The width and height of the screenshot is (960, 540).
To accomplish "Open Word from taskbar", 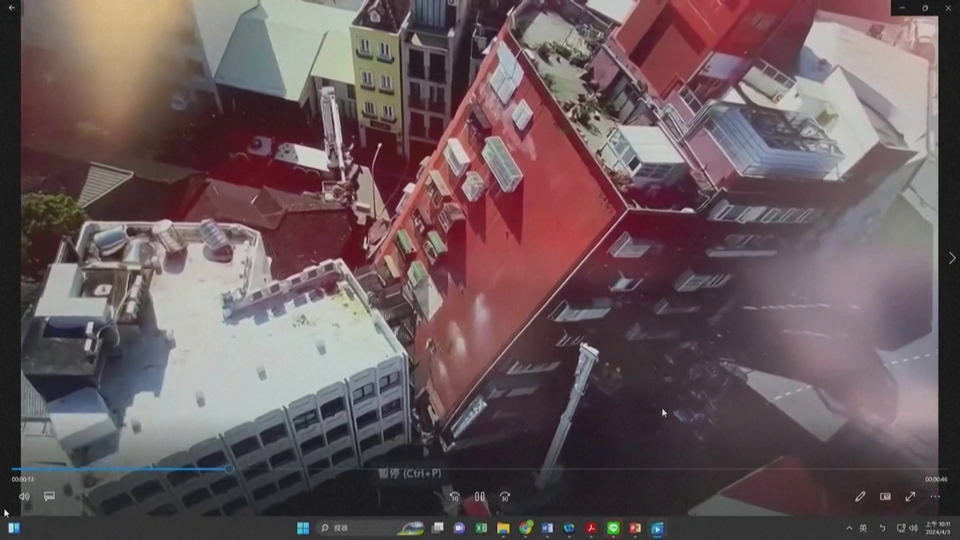I will pyautogui.click(x=547, y=528).
